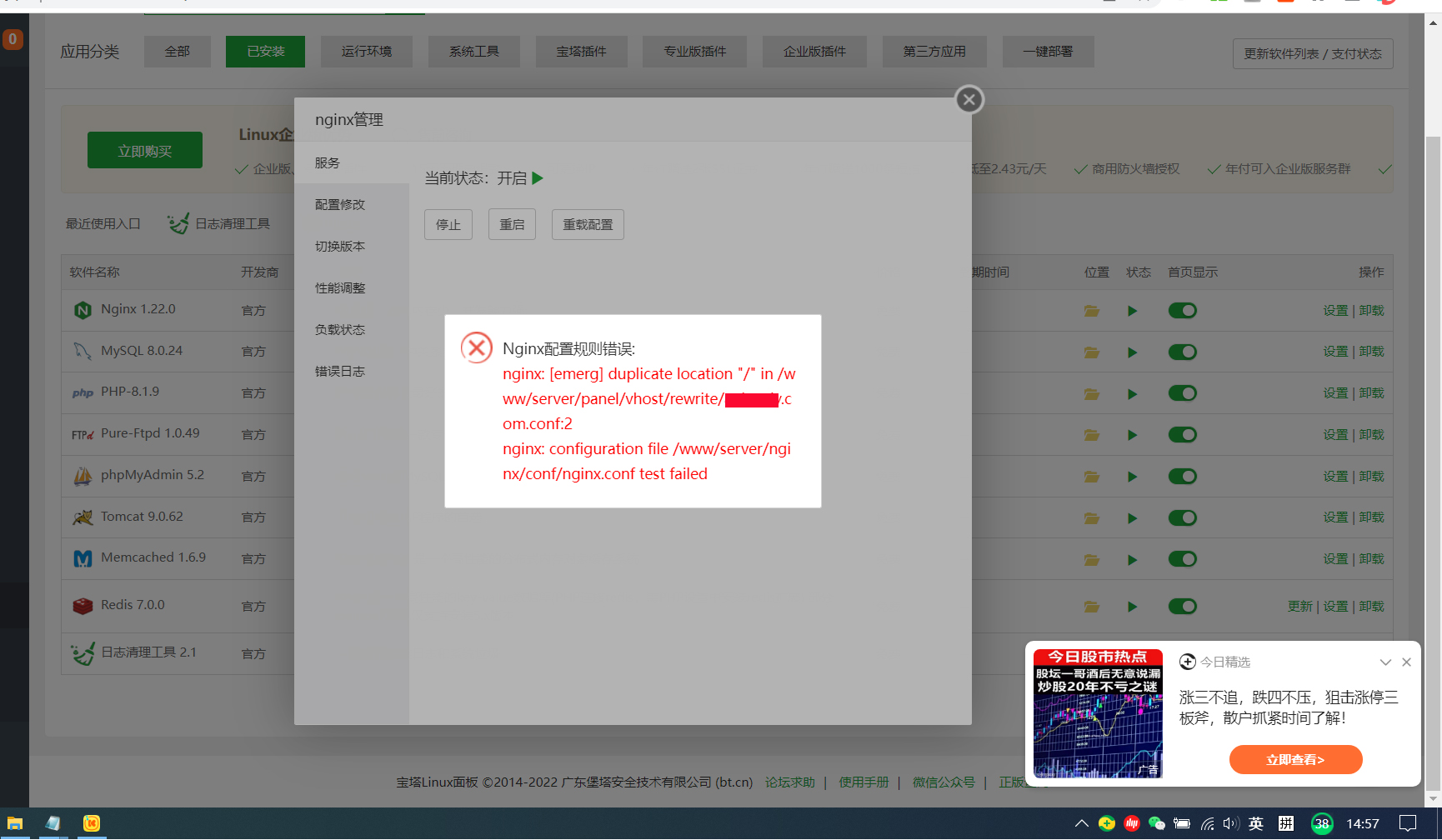The image size is (1442, 840).
Task: Click the Tomcat 9.0.62 cat icon
Action: click(83, 517)
